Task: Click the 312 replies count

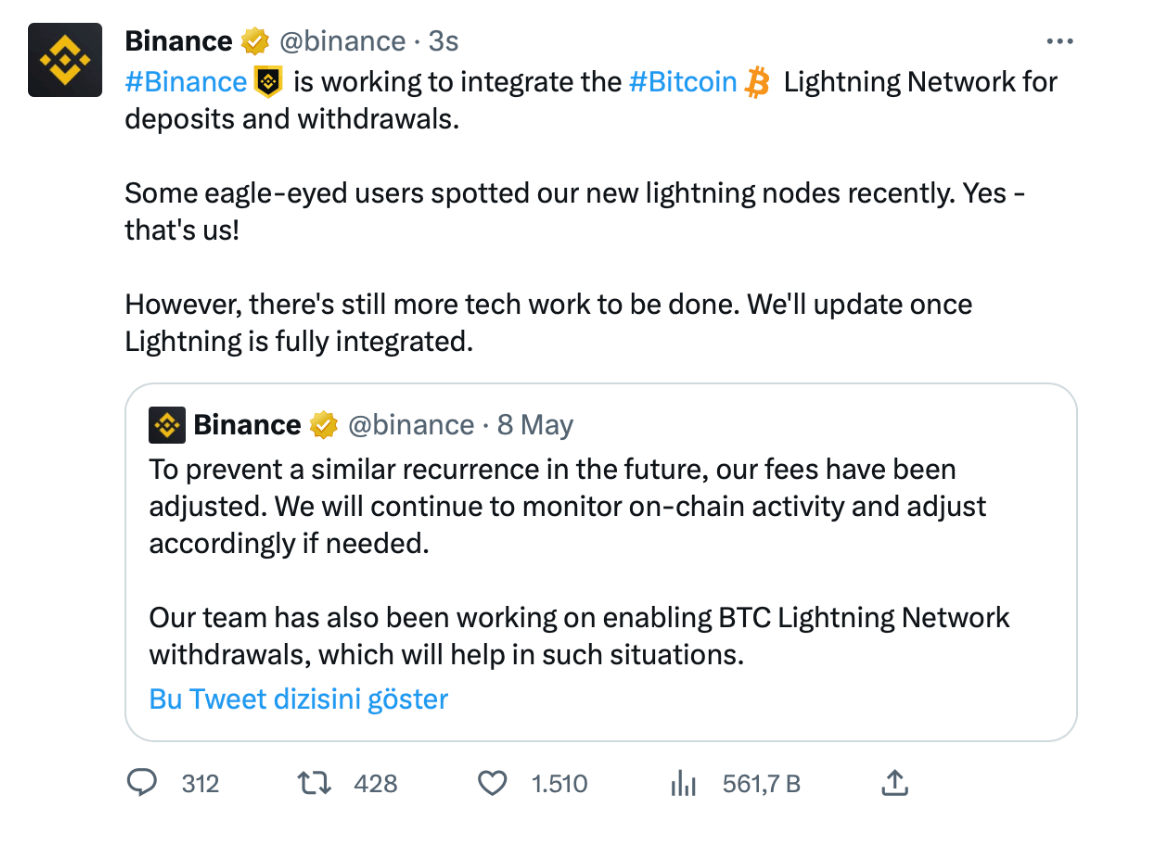Action: (200, 784)
